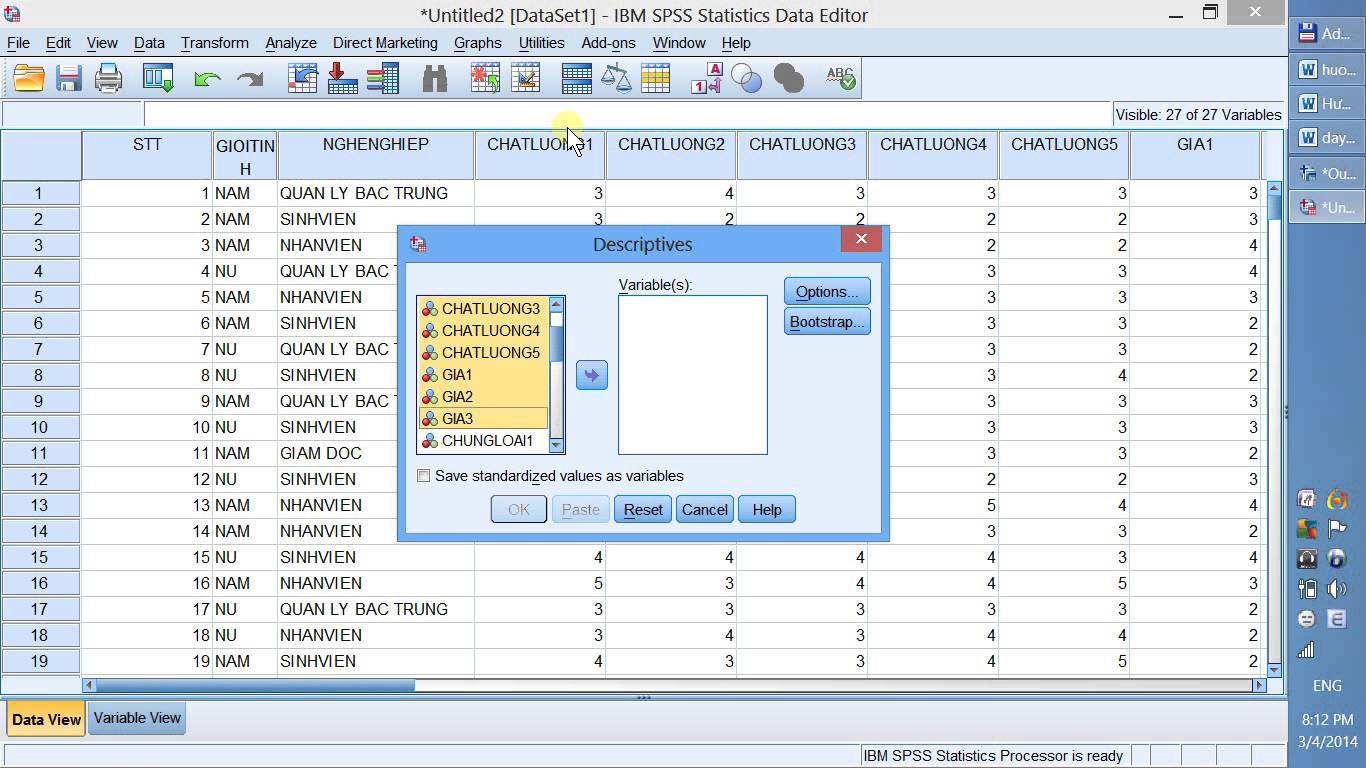The width and height of the screenshot is (1366, 768).
Task: Click the Options... button in Descriptives
Action: point(827,291)
